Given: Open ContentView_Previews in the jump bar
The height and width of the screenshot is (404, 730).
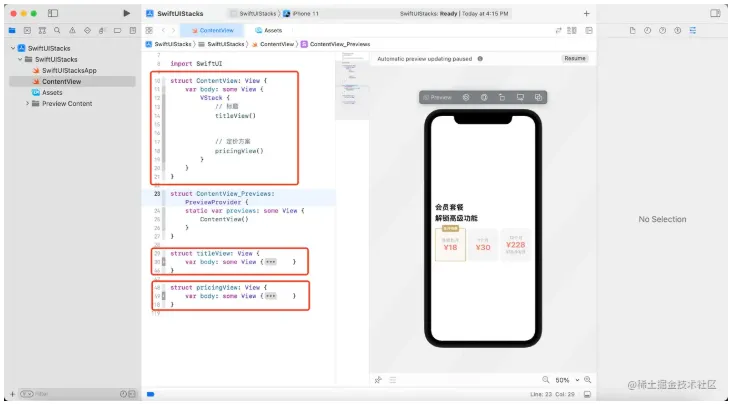Looking at the screenshot, I should [x=336, y=44].
